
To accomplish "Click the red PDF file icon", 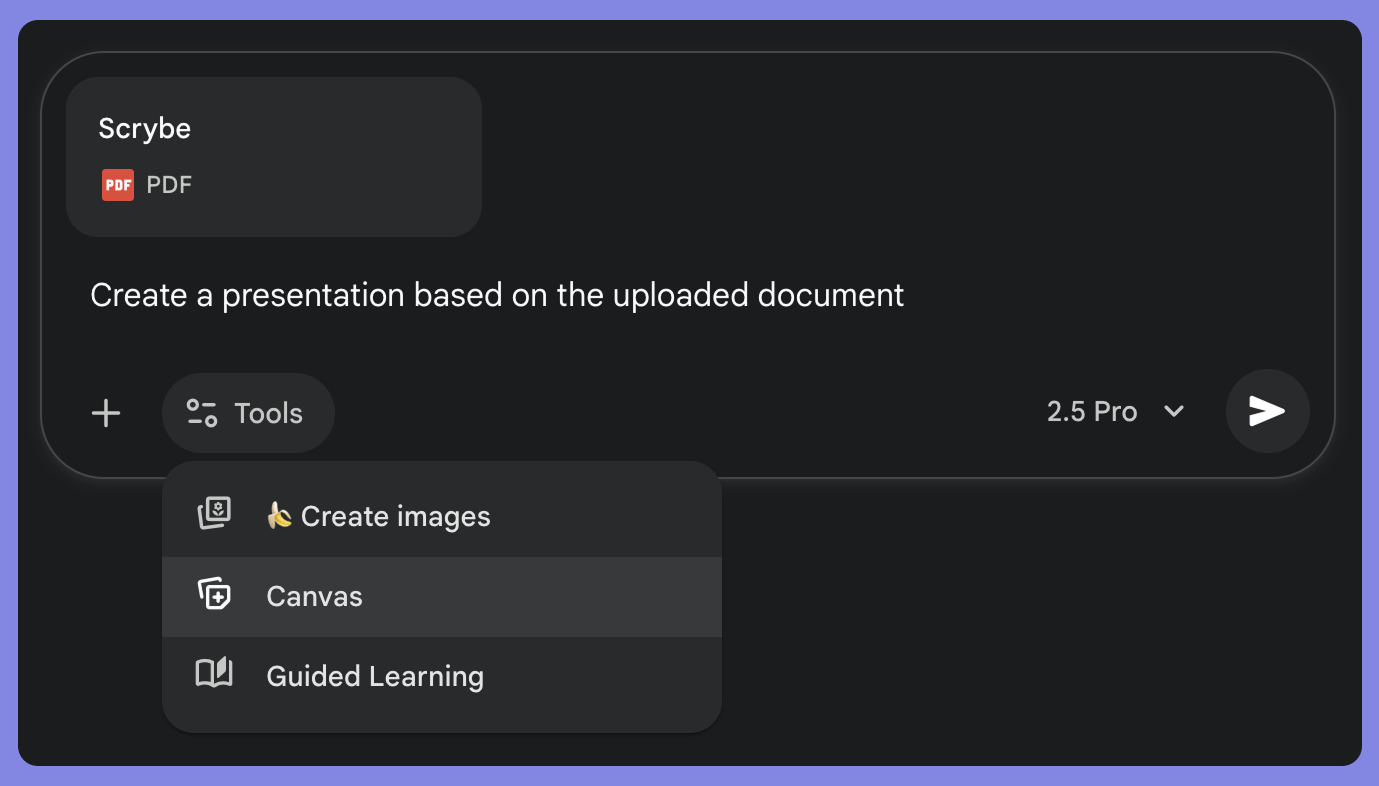I will [118, 185].
